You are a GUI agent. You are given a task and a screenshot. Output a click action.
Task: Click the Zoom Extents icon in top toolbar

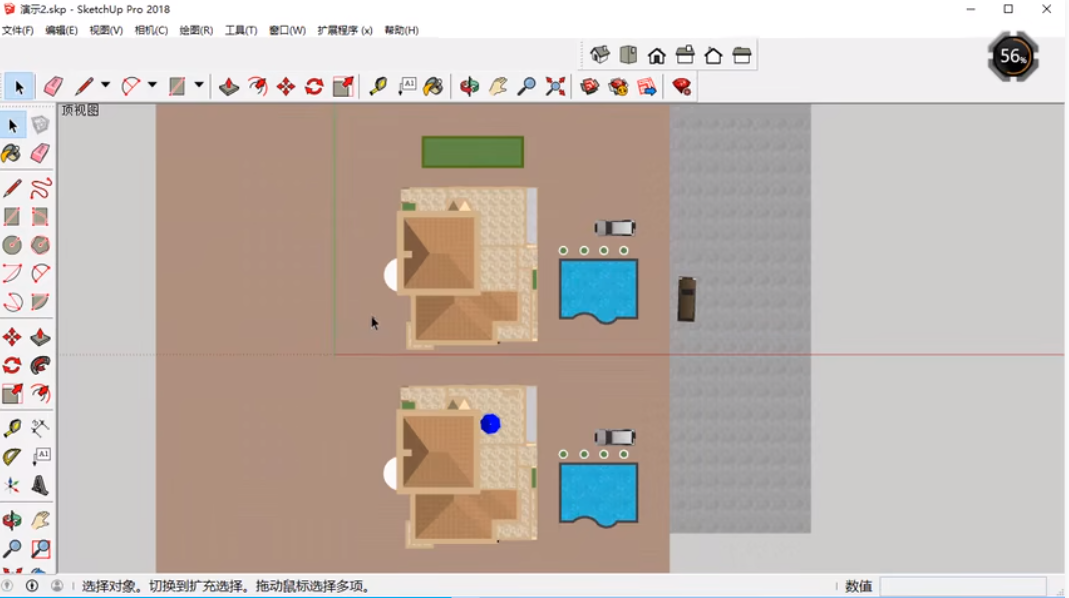(555, 87)
